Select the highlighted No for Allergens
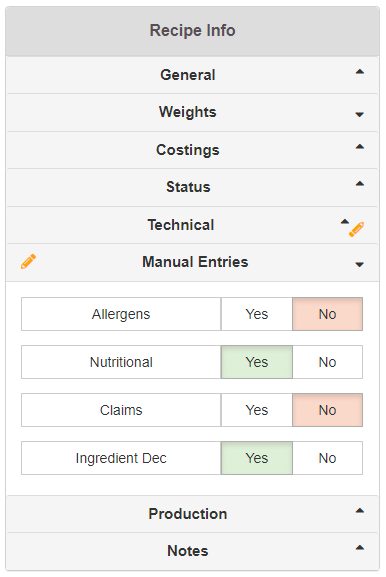Viewport: 386px width, 577px height. 327,314
